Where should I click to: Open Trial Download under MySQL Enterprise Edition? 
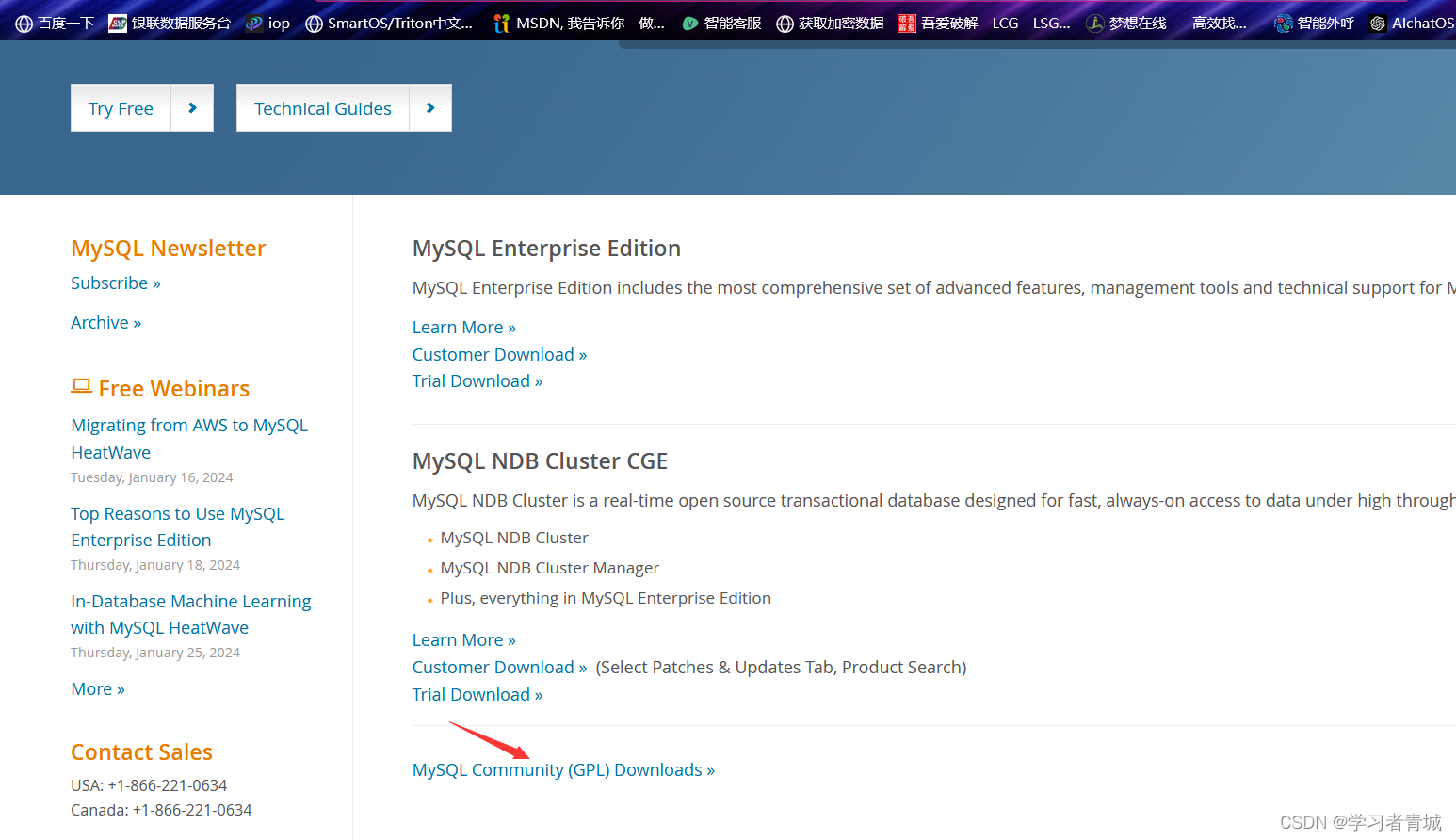(477, 380)
